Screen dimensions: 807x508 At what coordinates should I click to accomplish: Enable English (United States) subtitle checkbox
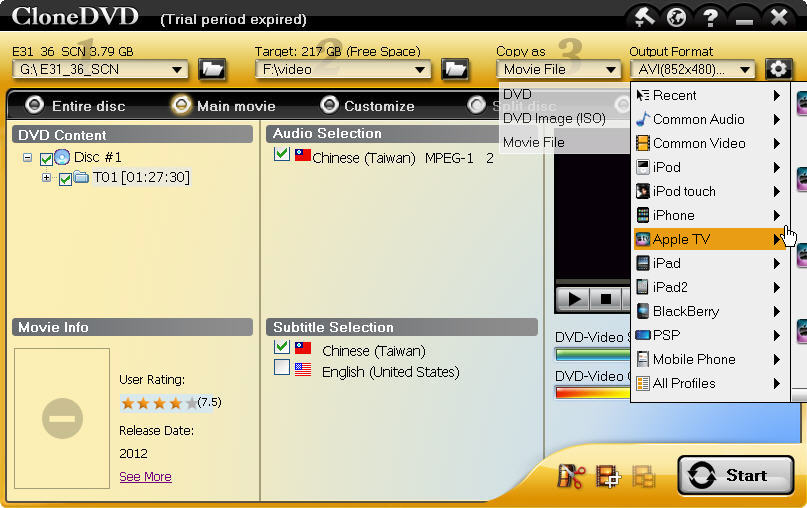coord(282,367)
